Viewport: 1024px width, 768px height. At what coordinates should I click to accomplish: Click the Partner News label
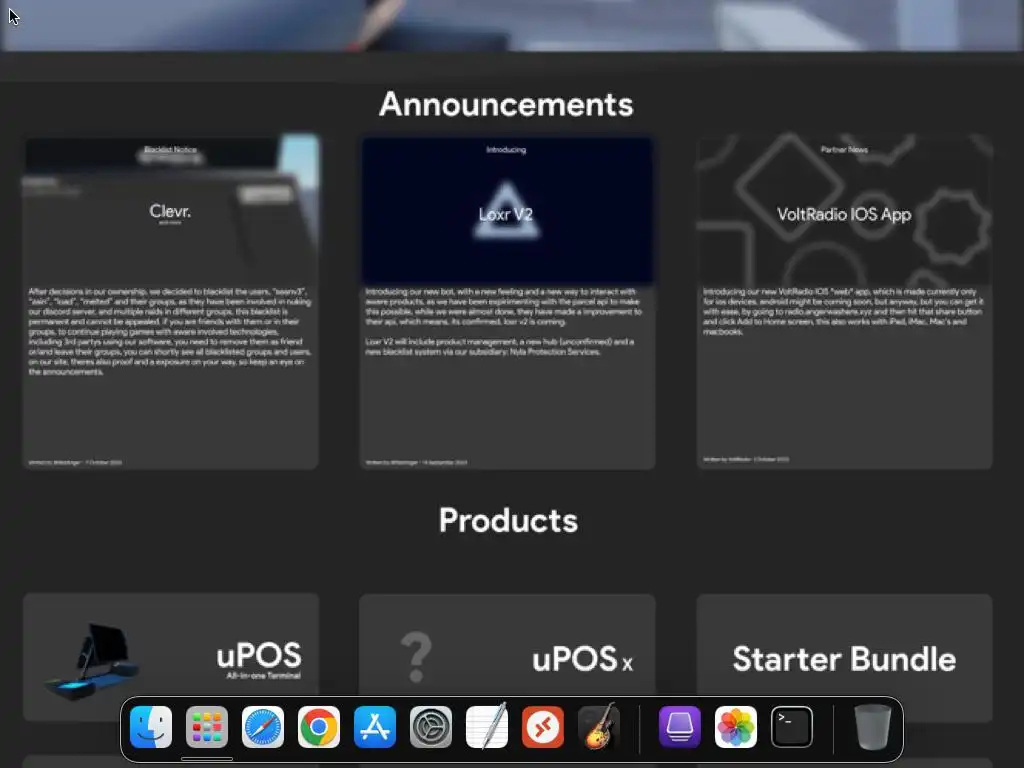click(x=844, y=150)
